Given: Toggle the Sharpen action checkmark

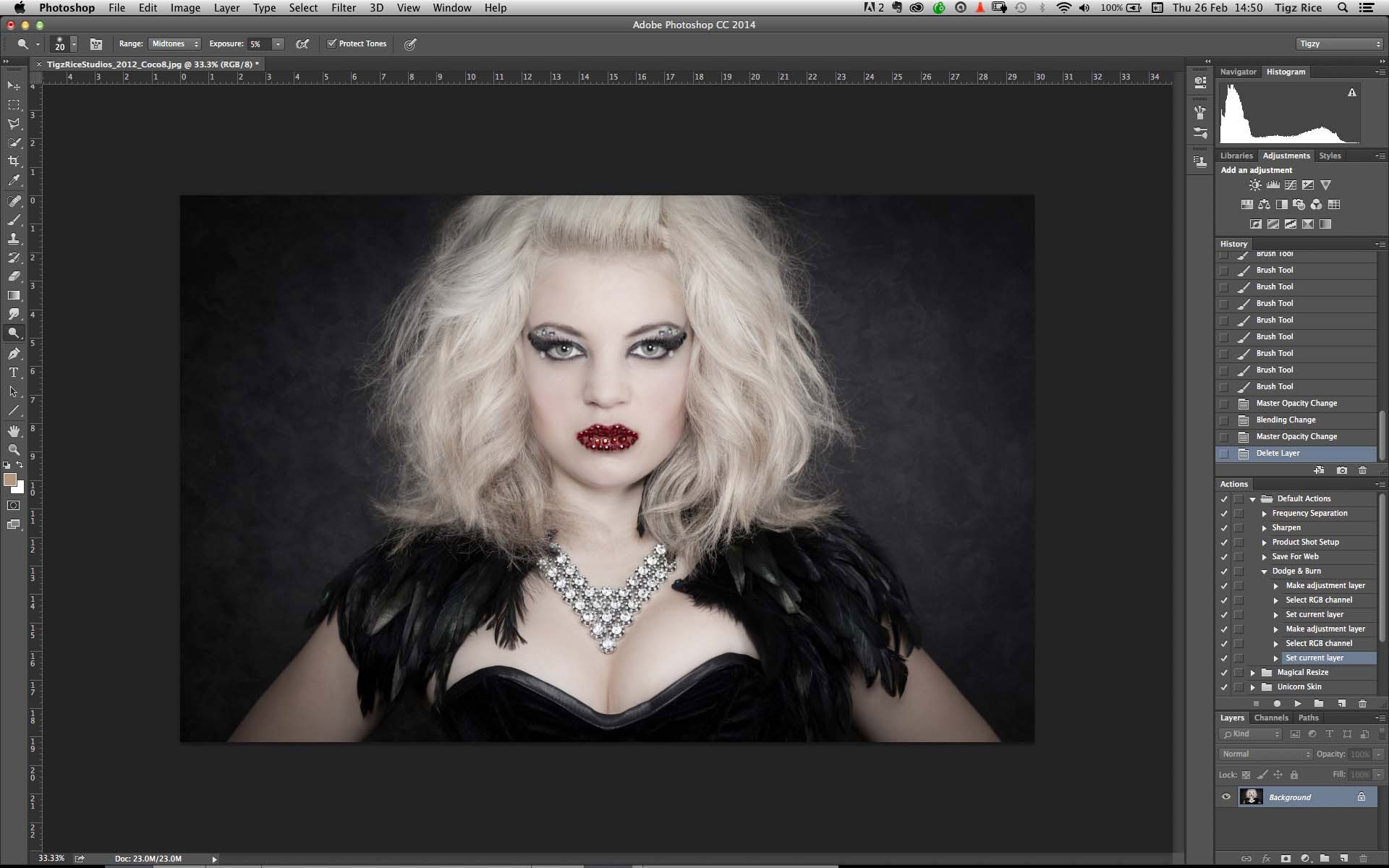Looking at the screenshot, I should (1224, 528).
